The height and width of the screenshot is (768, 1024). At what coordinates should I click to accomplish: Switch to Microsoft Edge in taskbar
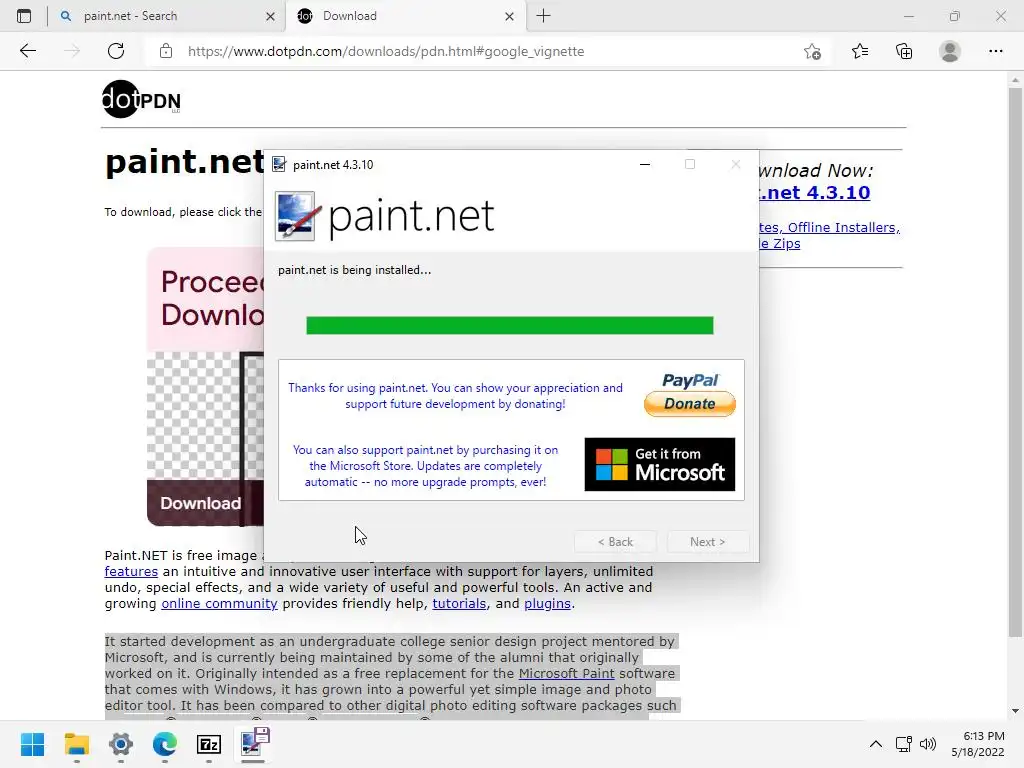tap(165, 744)
